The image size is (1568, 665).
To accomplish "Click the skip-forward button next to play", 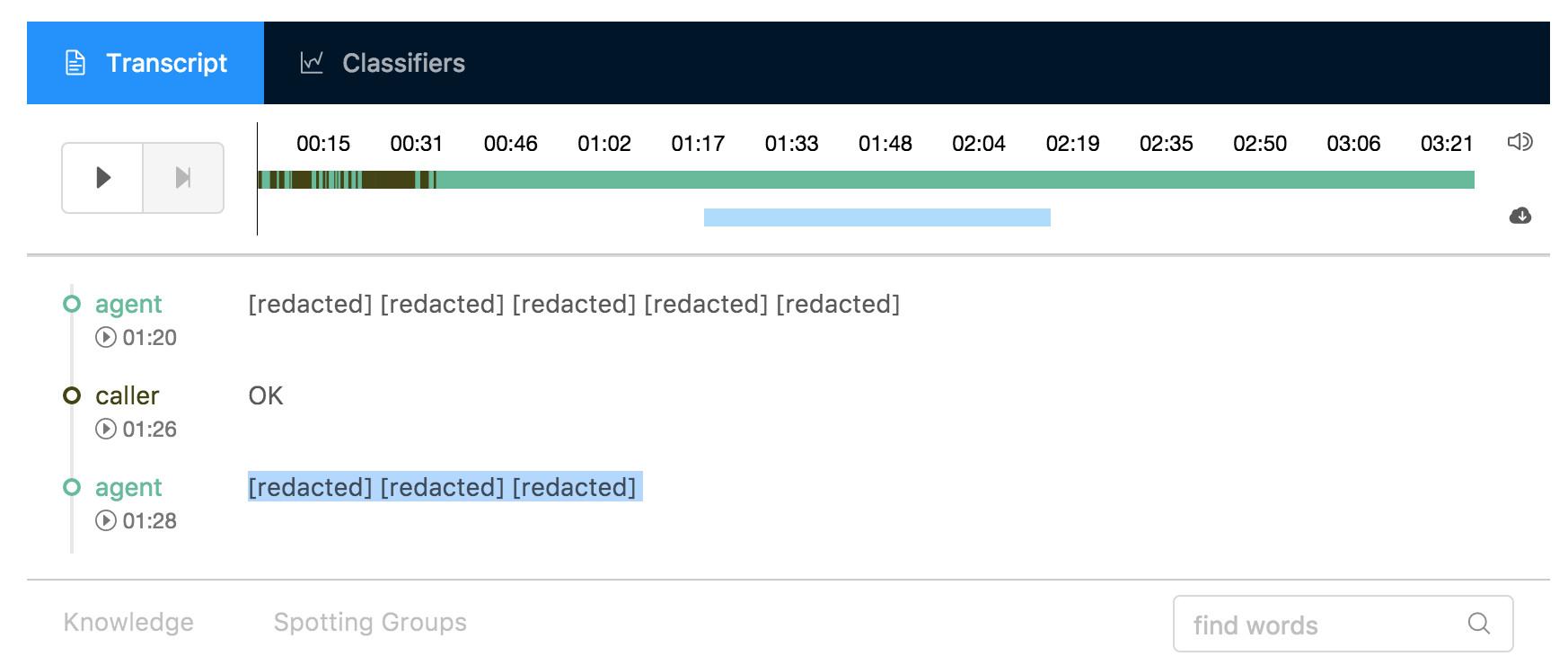I will coord(183,178).
